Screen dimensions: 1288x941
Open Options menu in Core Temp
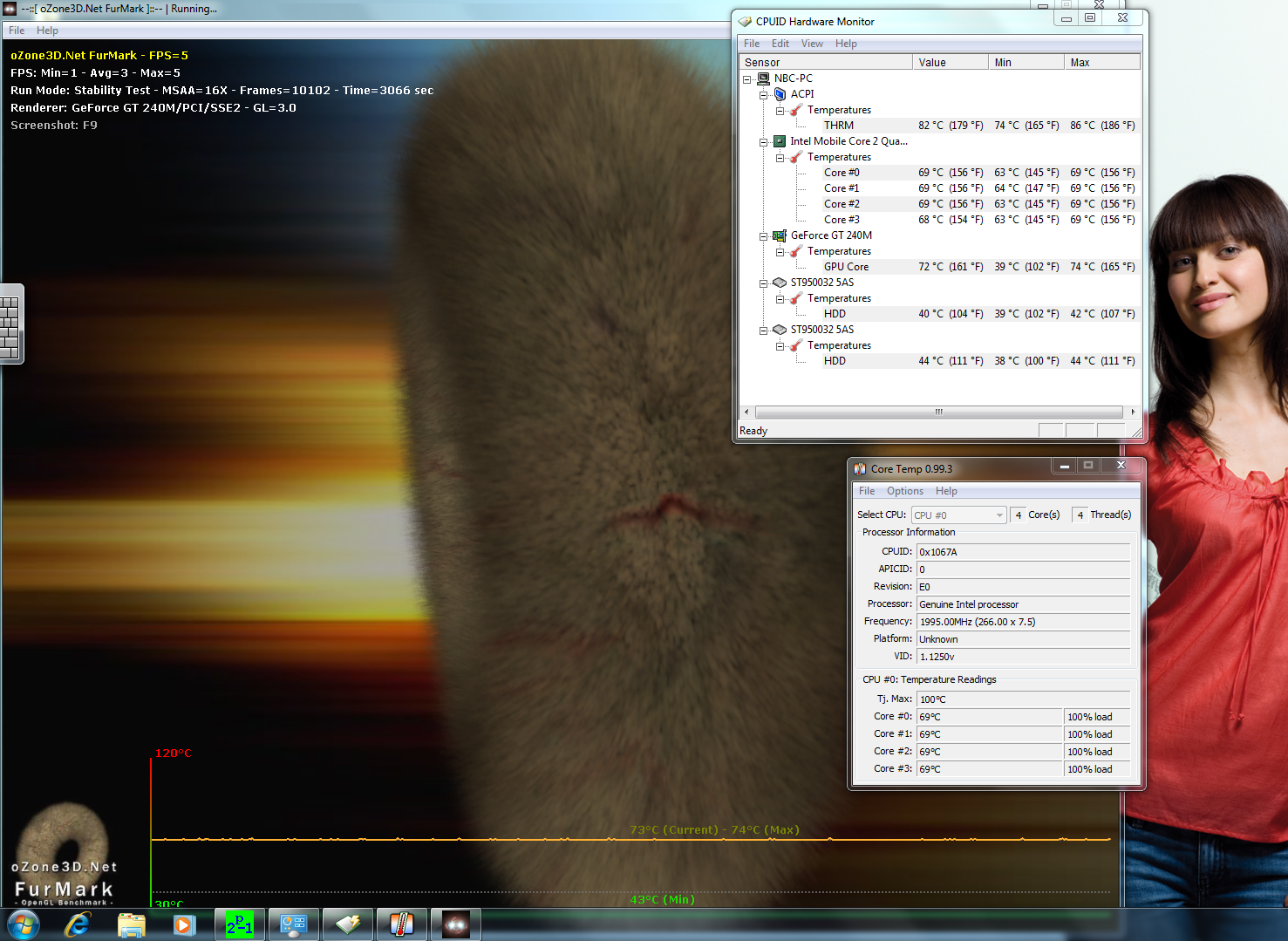[x=905, y=491]
